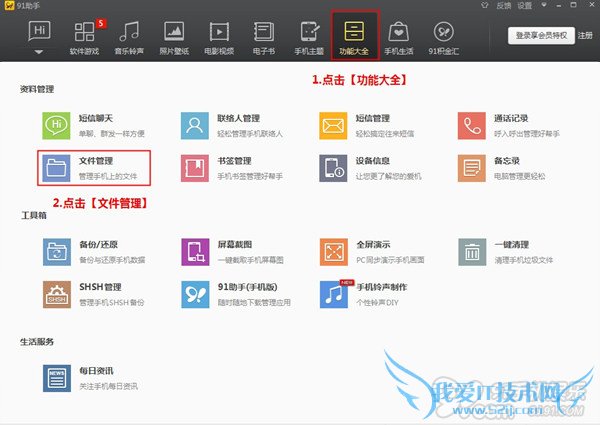Click description 清理手机垃圾文件

[523, 260]
